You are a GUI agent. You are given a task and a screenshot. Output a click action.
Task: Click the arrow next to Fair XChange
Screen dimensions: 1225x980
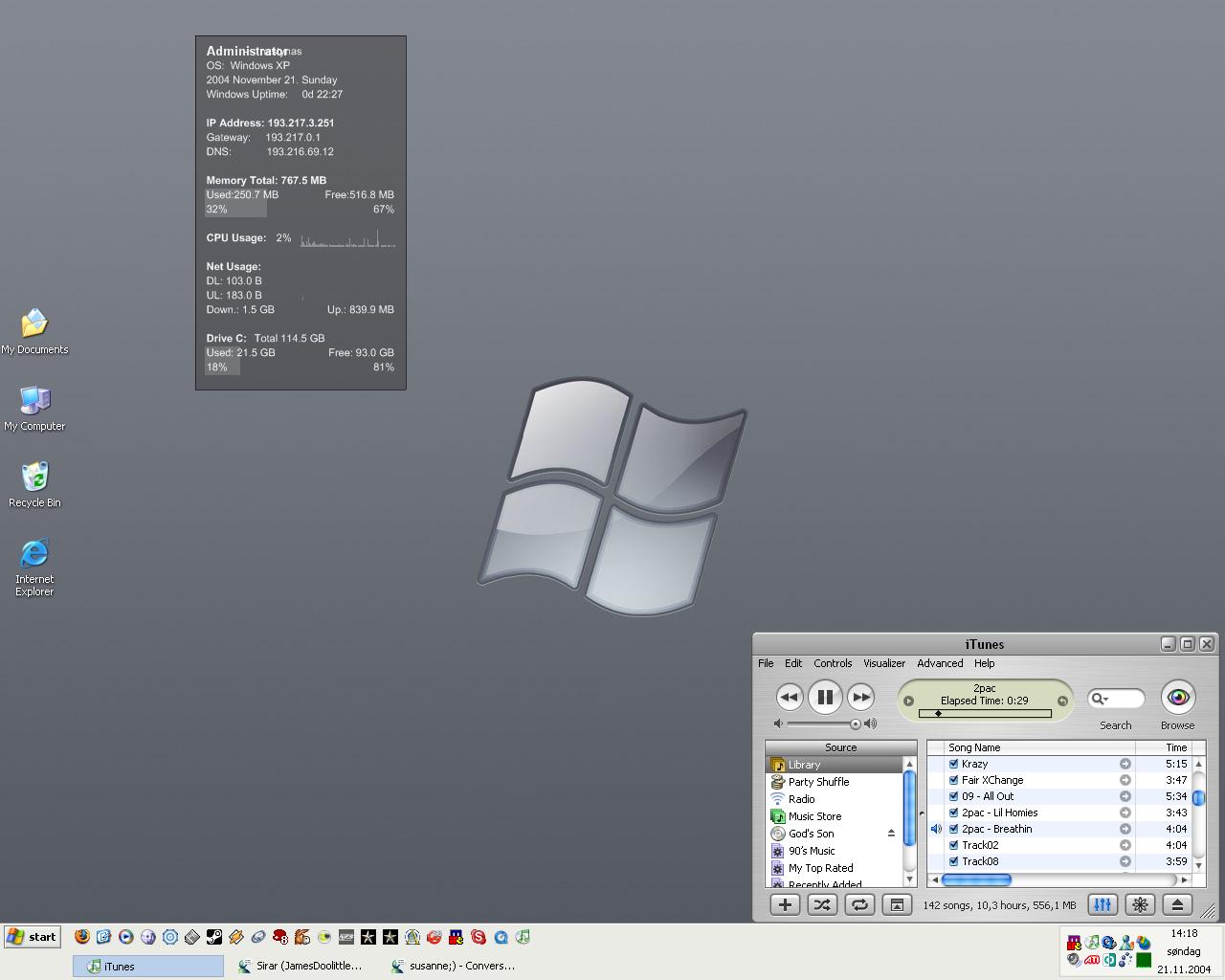coord(1125,780)
